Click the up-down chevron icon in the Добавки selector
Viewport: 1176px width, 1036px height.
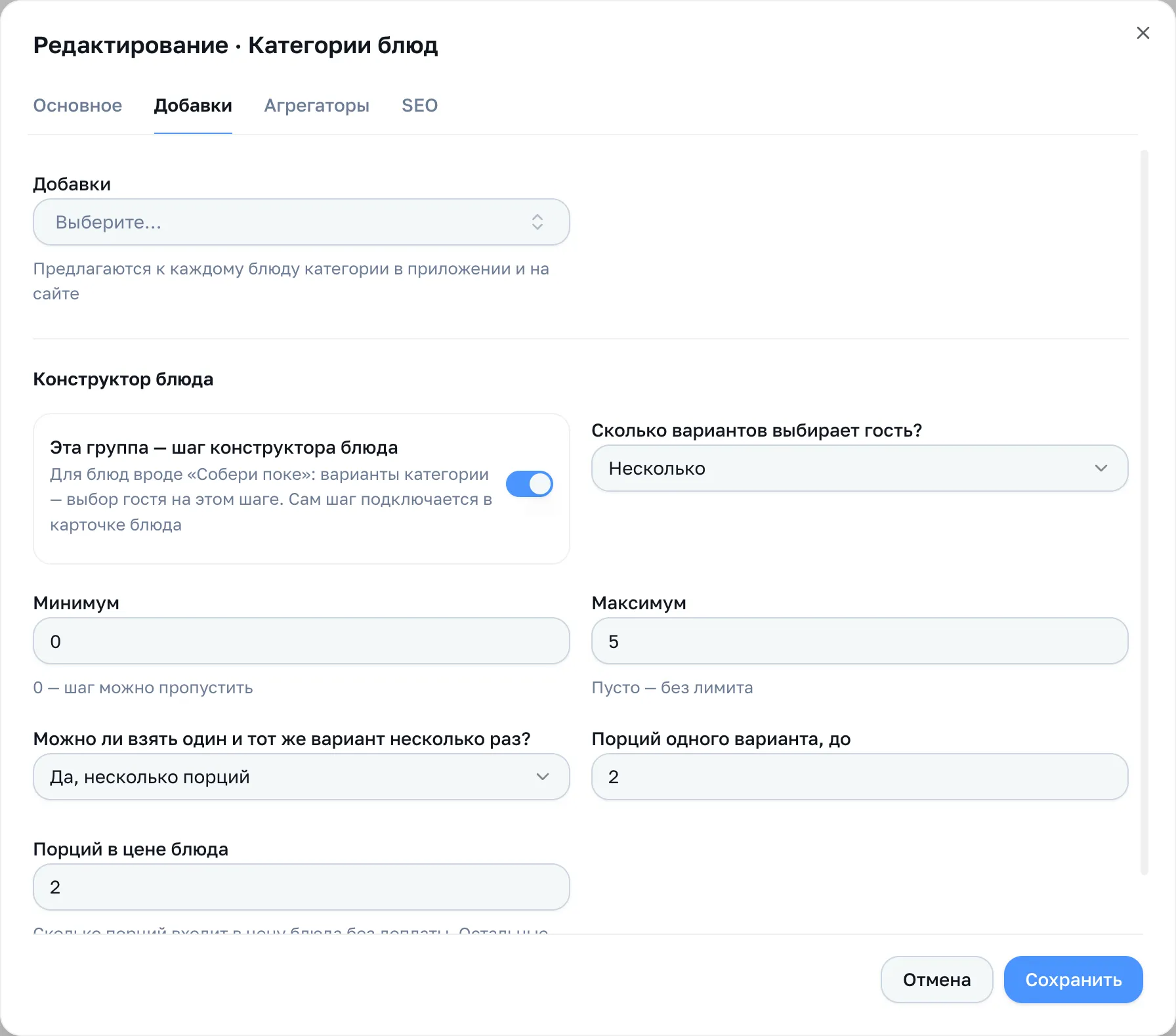(537, 222)
